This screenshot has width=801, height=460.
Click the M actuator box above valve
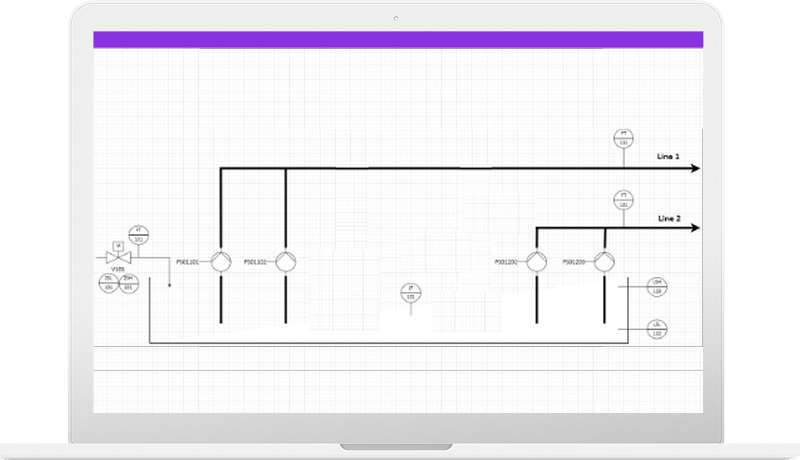(119, 246)
